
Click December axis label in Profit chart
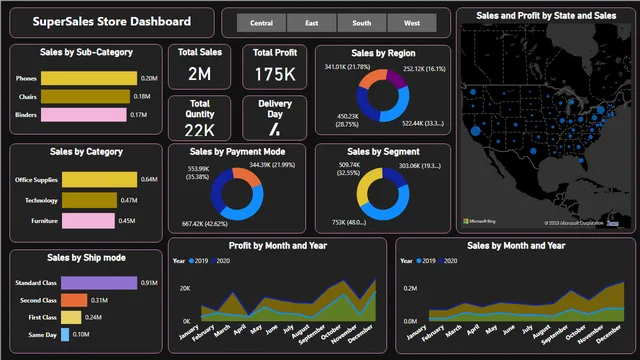point(362,333)
